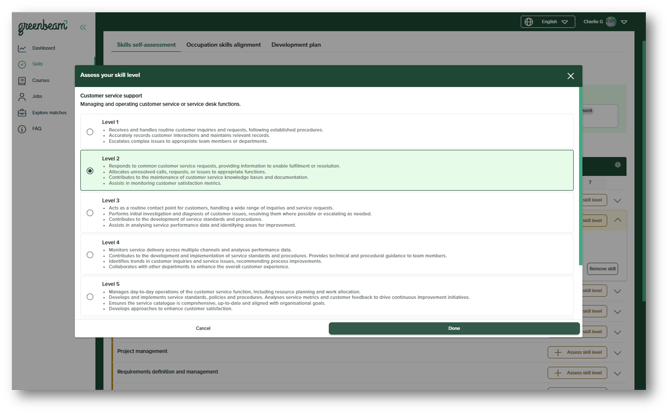Open the English language dropdown

(547, 21)
